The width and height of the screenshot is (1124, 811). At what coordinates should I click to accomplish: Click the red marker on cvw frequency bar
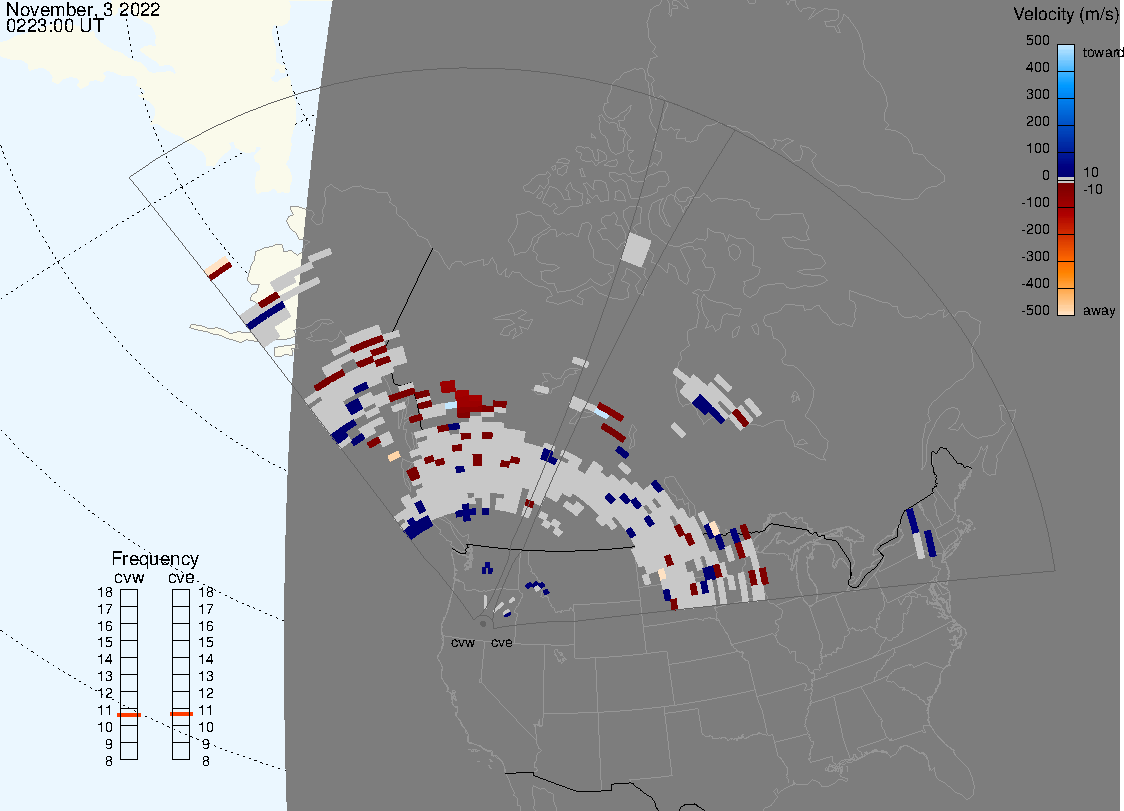(x=129, y=715)
